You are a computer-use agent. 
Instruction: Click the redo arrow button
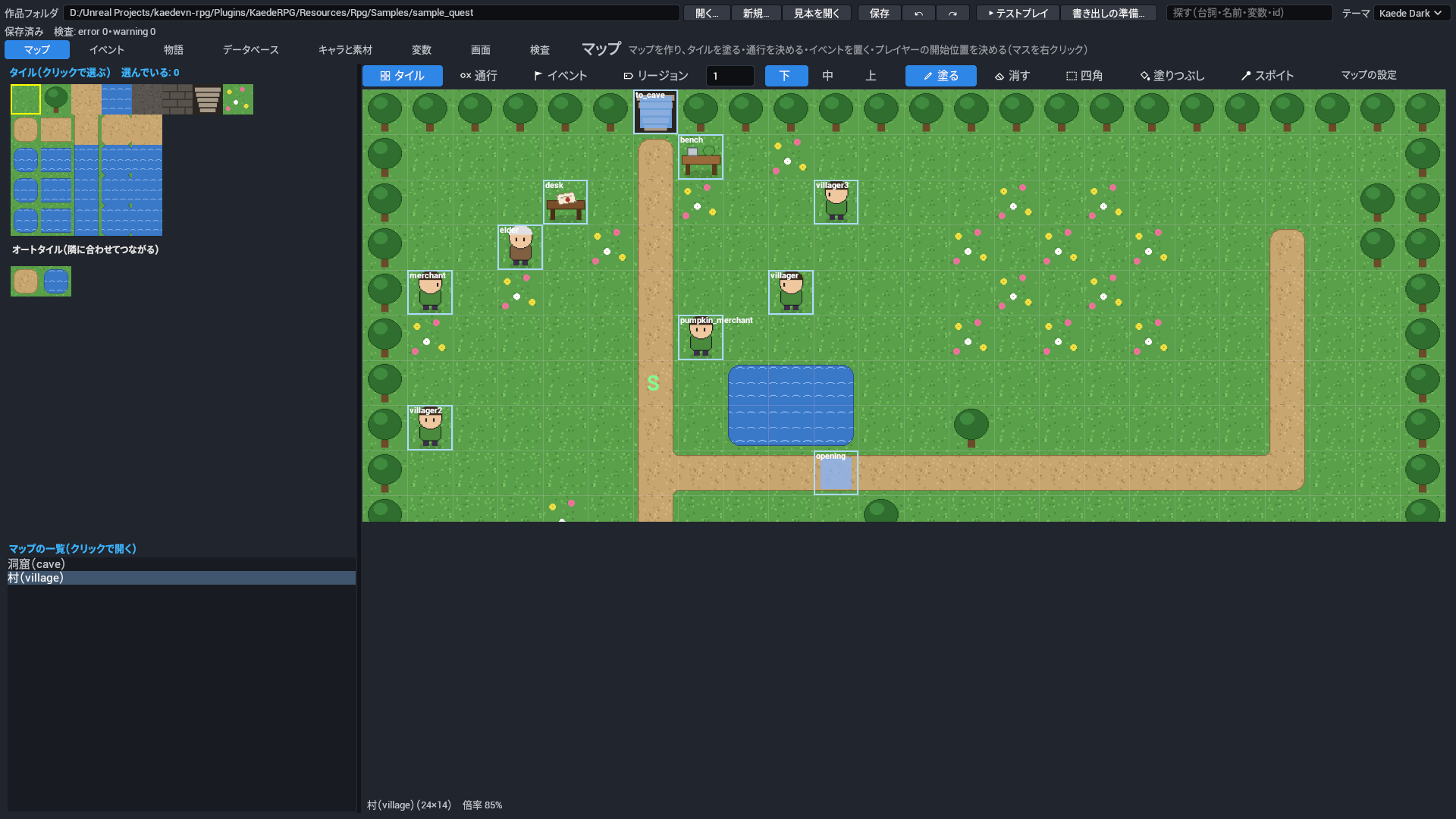coord(952,13)
